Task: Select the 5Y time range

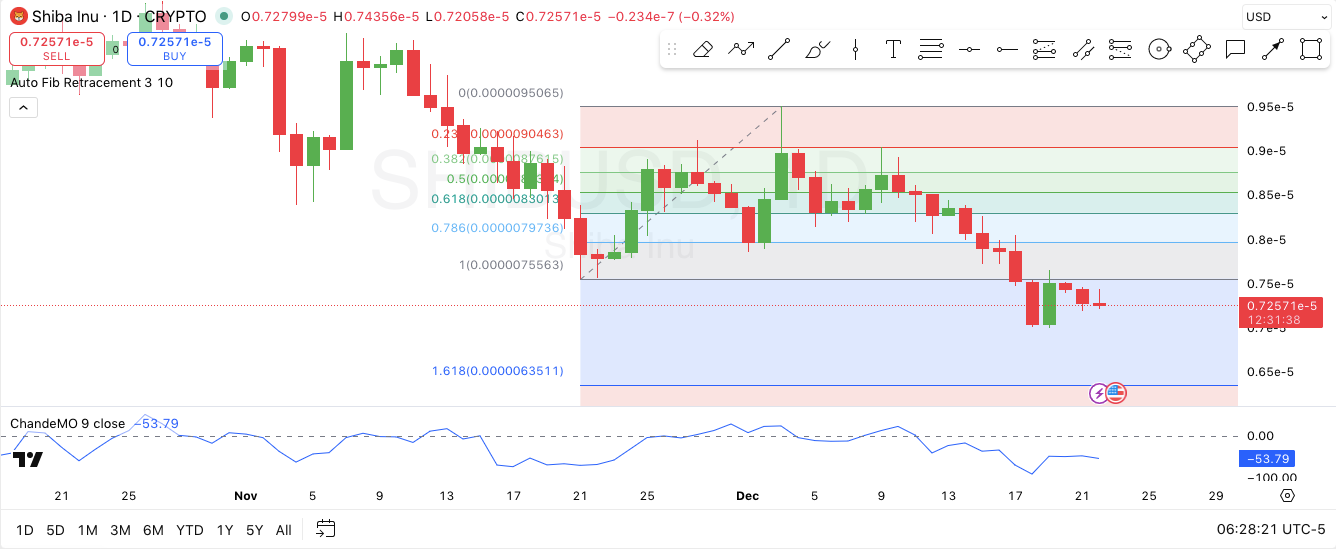Action: point(255,530)
